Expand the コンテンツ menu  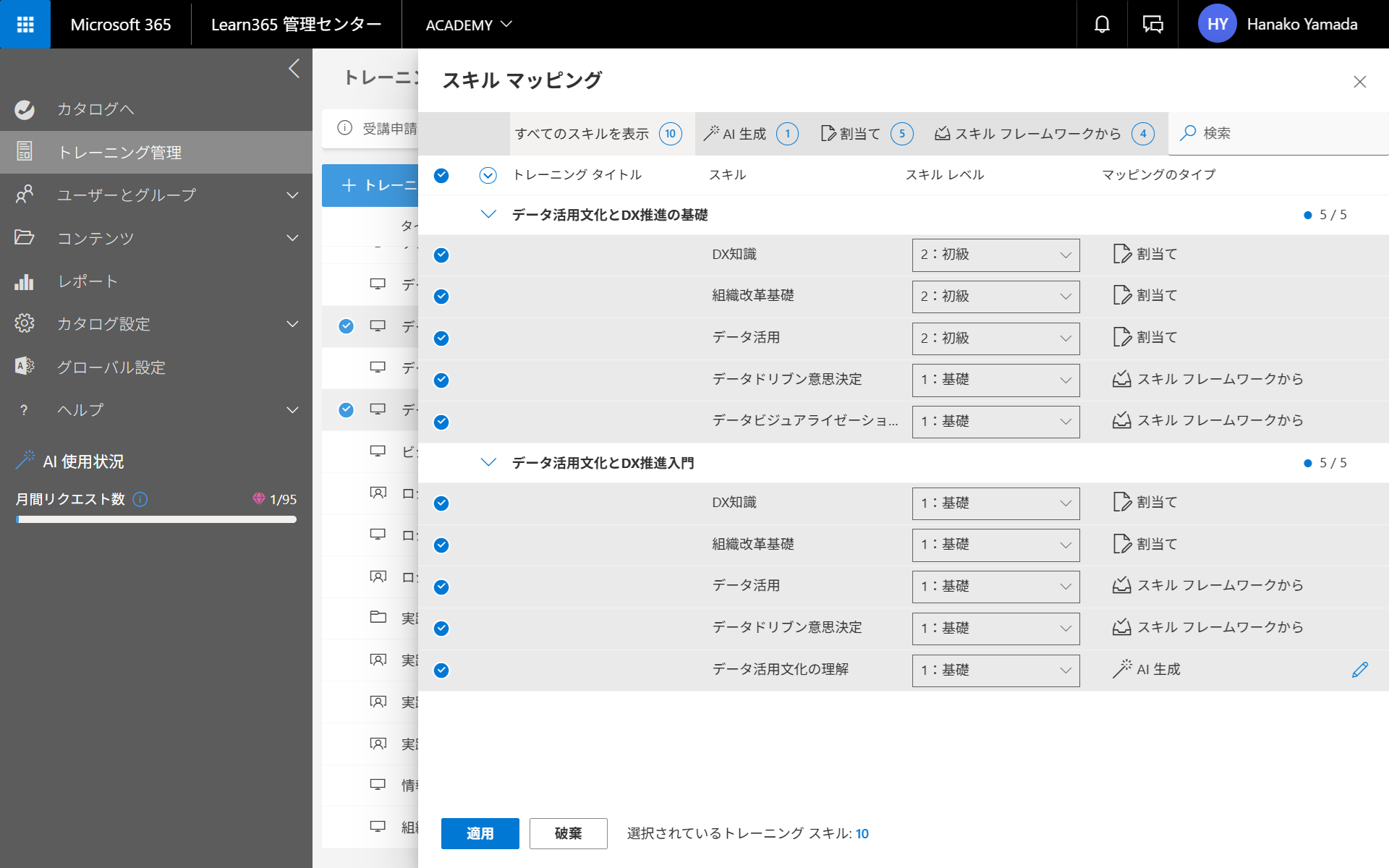click(292, 238)
